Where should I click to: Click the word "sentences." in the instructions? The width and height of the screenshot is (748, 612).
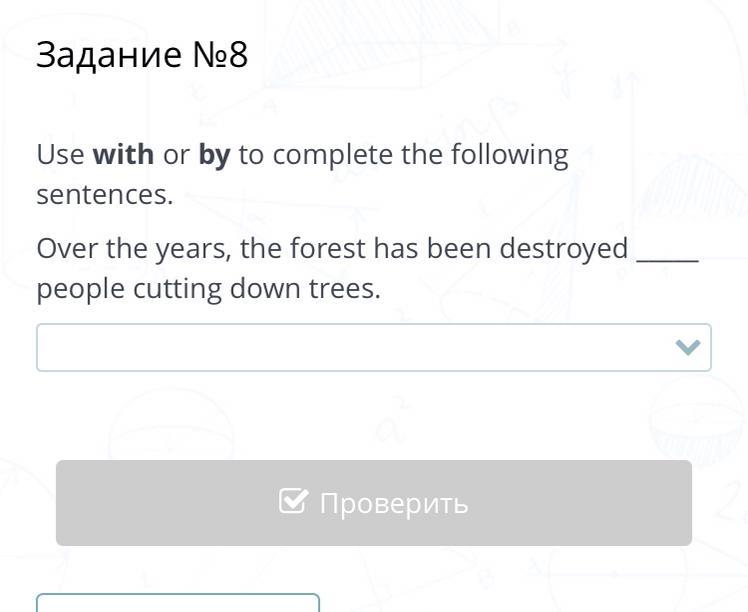click(105, 195)
